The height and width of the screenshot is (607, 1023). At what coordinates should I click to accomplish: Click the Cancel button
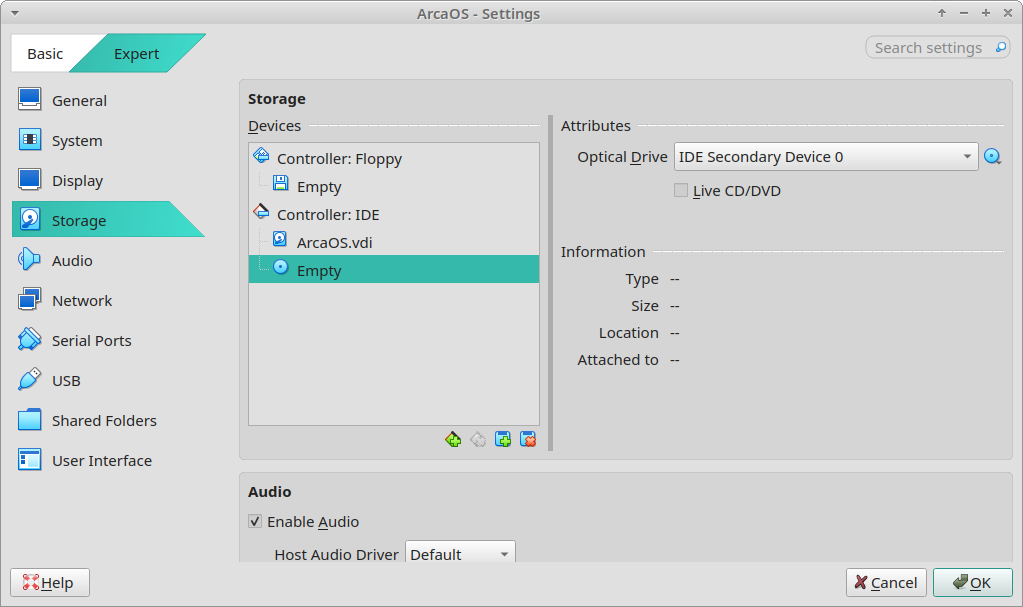(886, 582)
